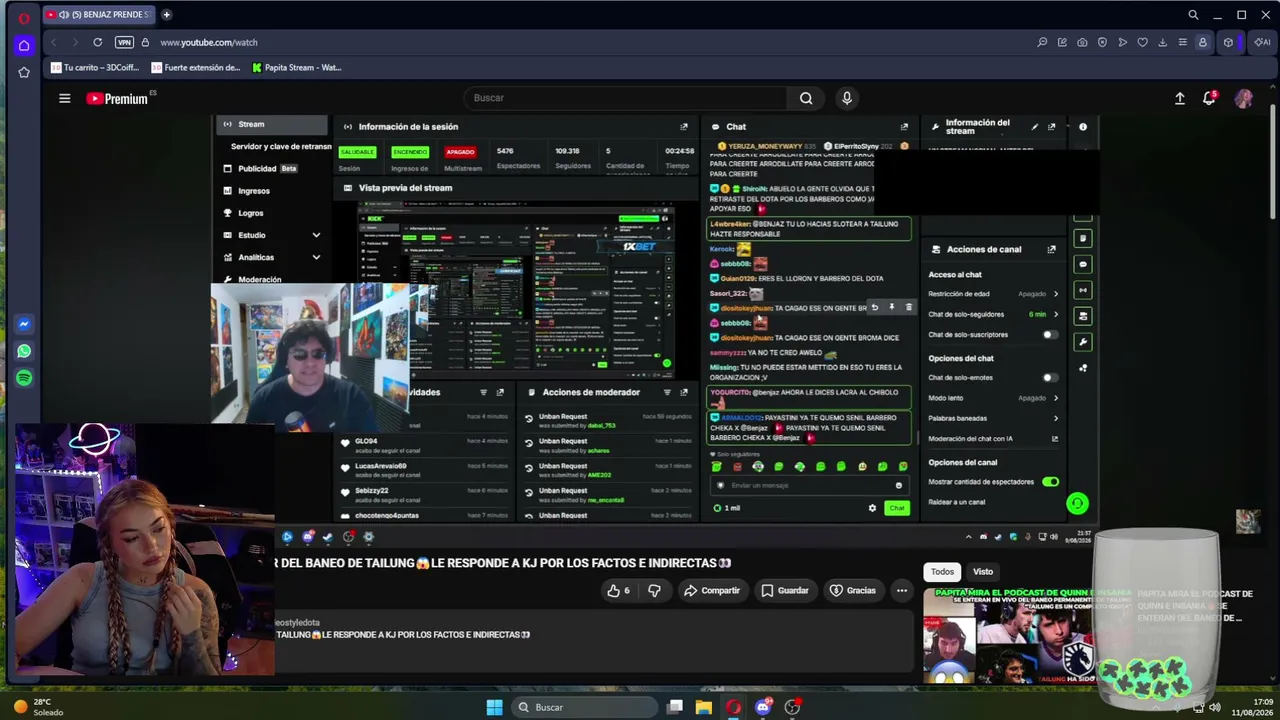
Task: Go to YouTube Premium home logo
Action: (x=117, y=98)
